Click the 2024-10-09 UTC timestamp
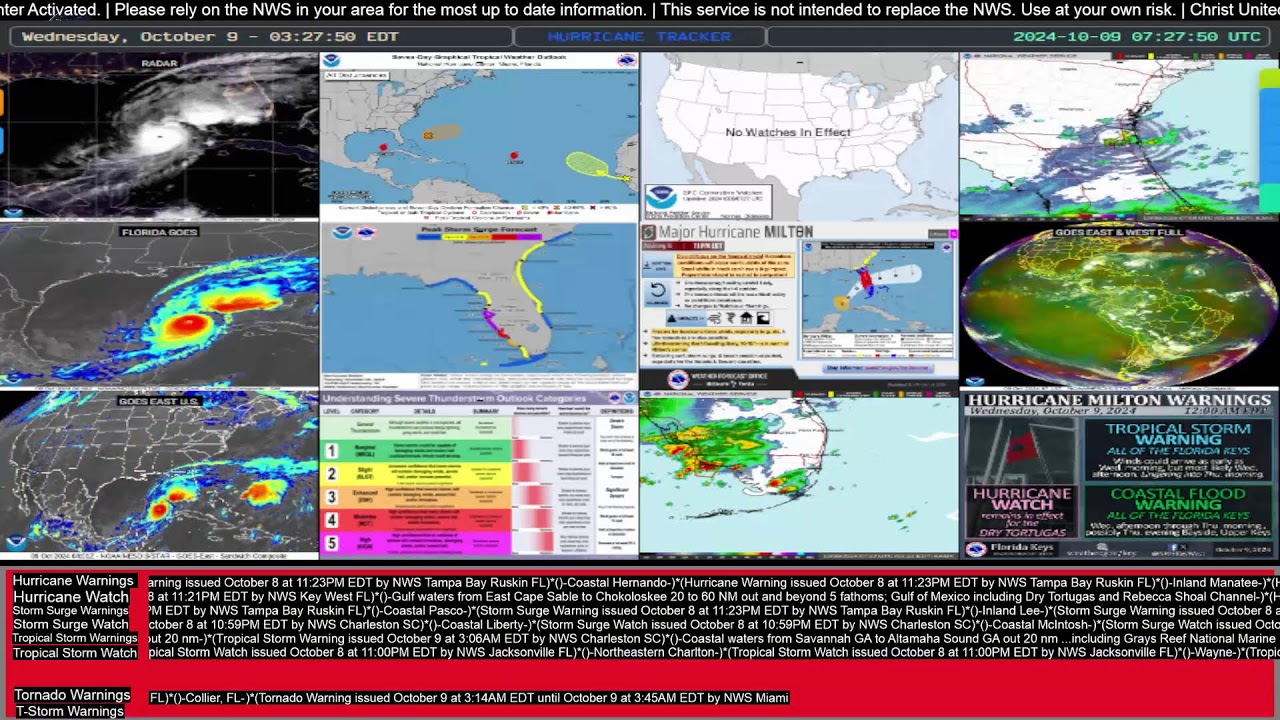The image size is (1280, 720). pyautogui.click(x=1137, y=36)
